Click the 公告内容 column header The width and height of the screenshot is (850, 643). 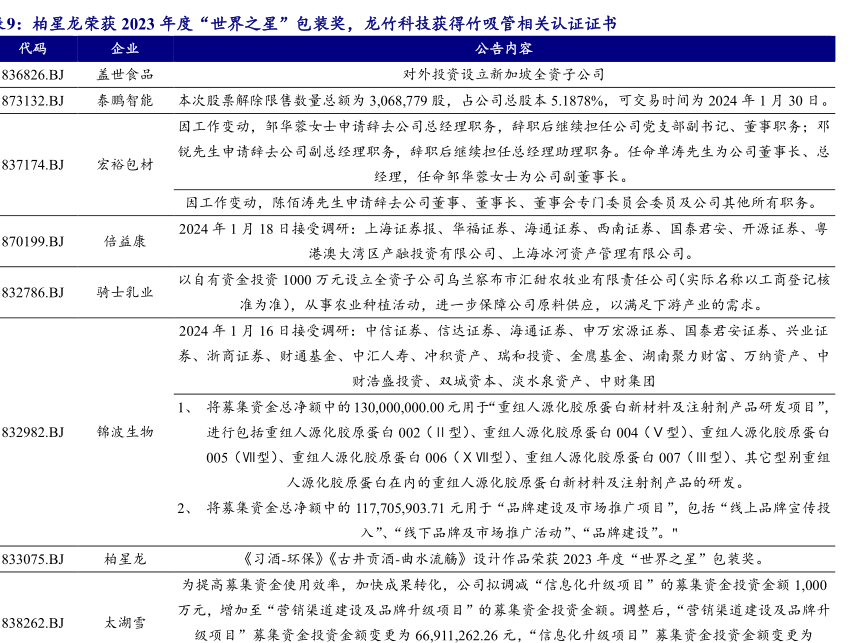click(x=504, y=49)
